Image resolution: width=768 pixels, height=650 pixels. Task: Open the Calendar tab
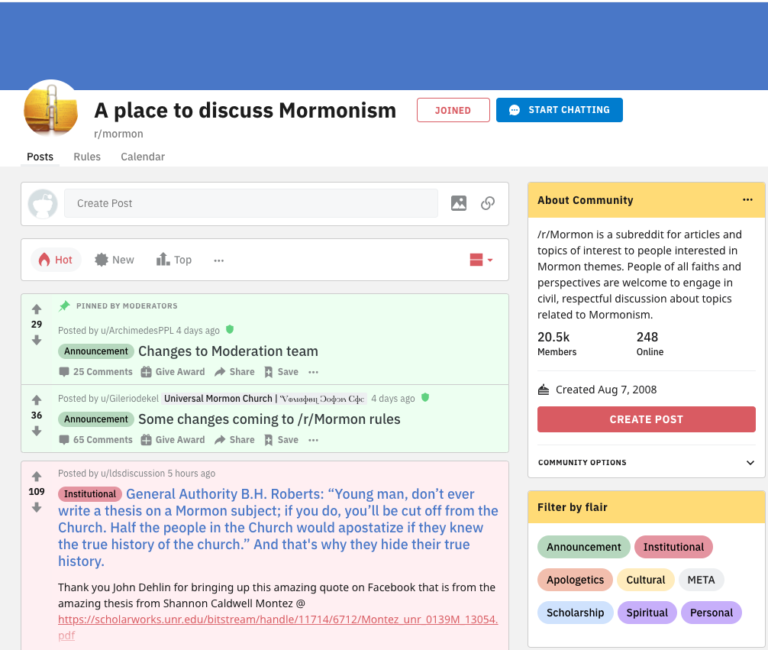[x=142, y=157]
